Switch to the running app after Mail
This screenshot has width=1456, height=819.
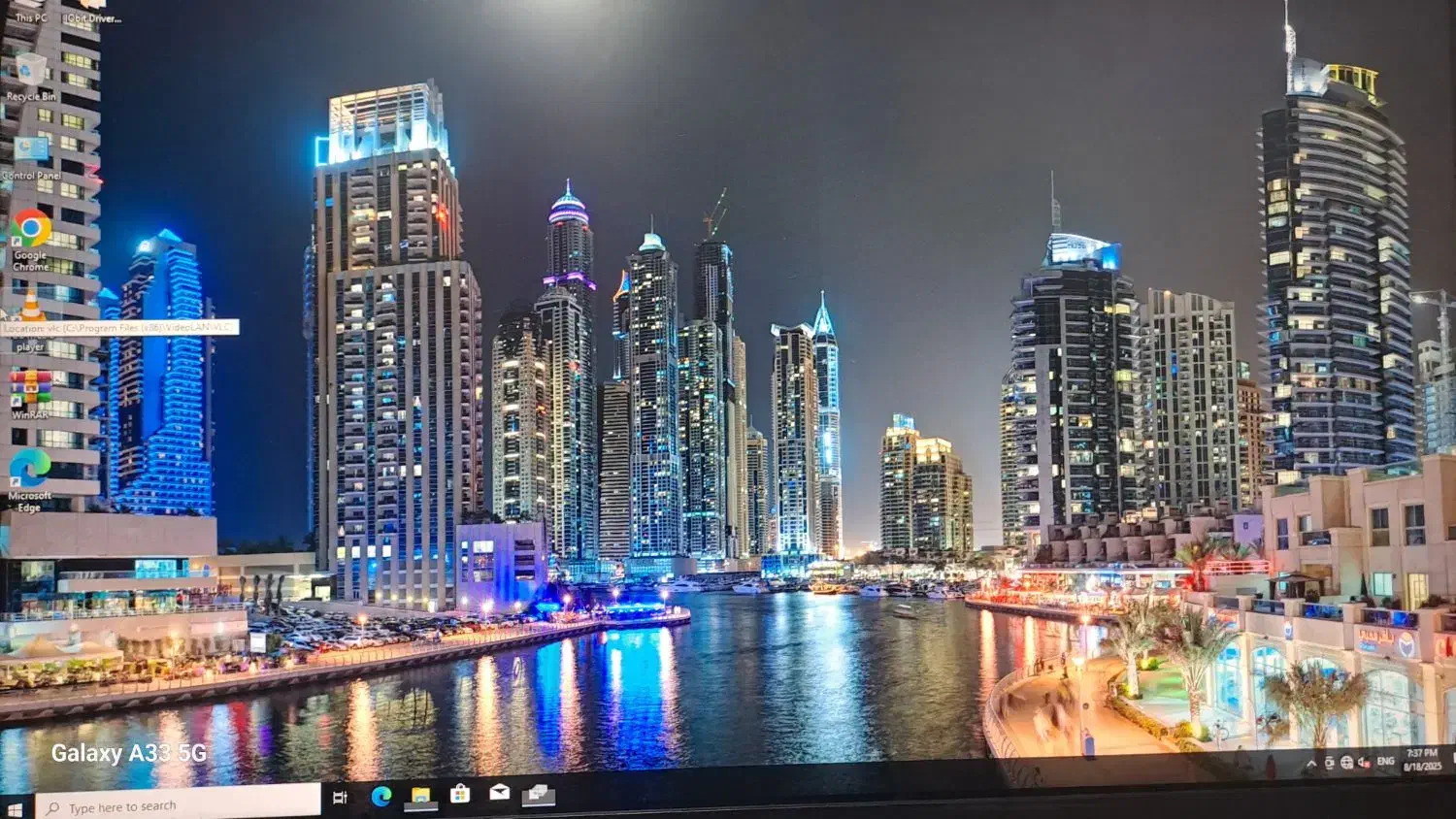tap(539, 795)
